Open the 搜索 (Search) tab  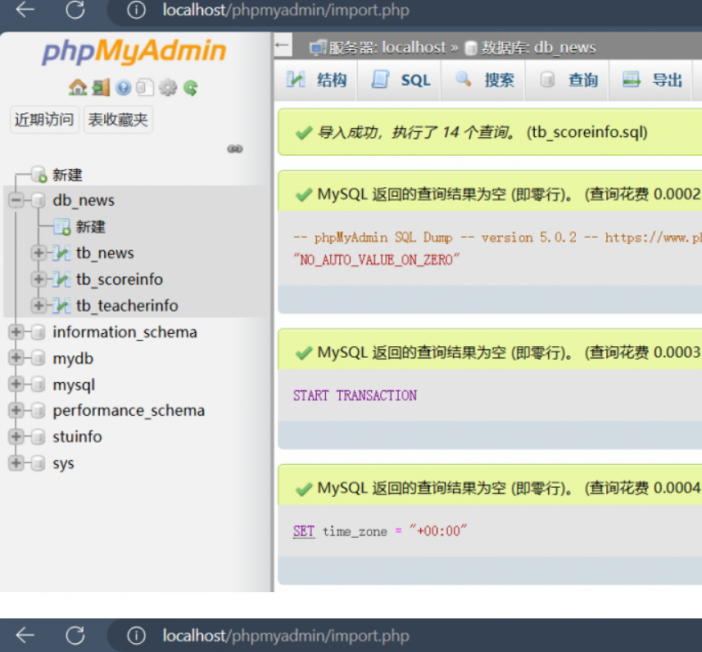[x=484, y=80]
